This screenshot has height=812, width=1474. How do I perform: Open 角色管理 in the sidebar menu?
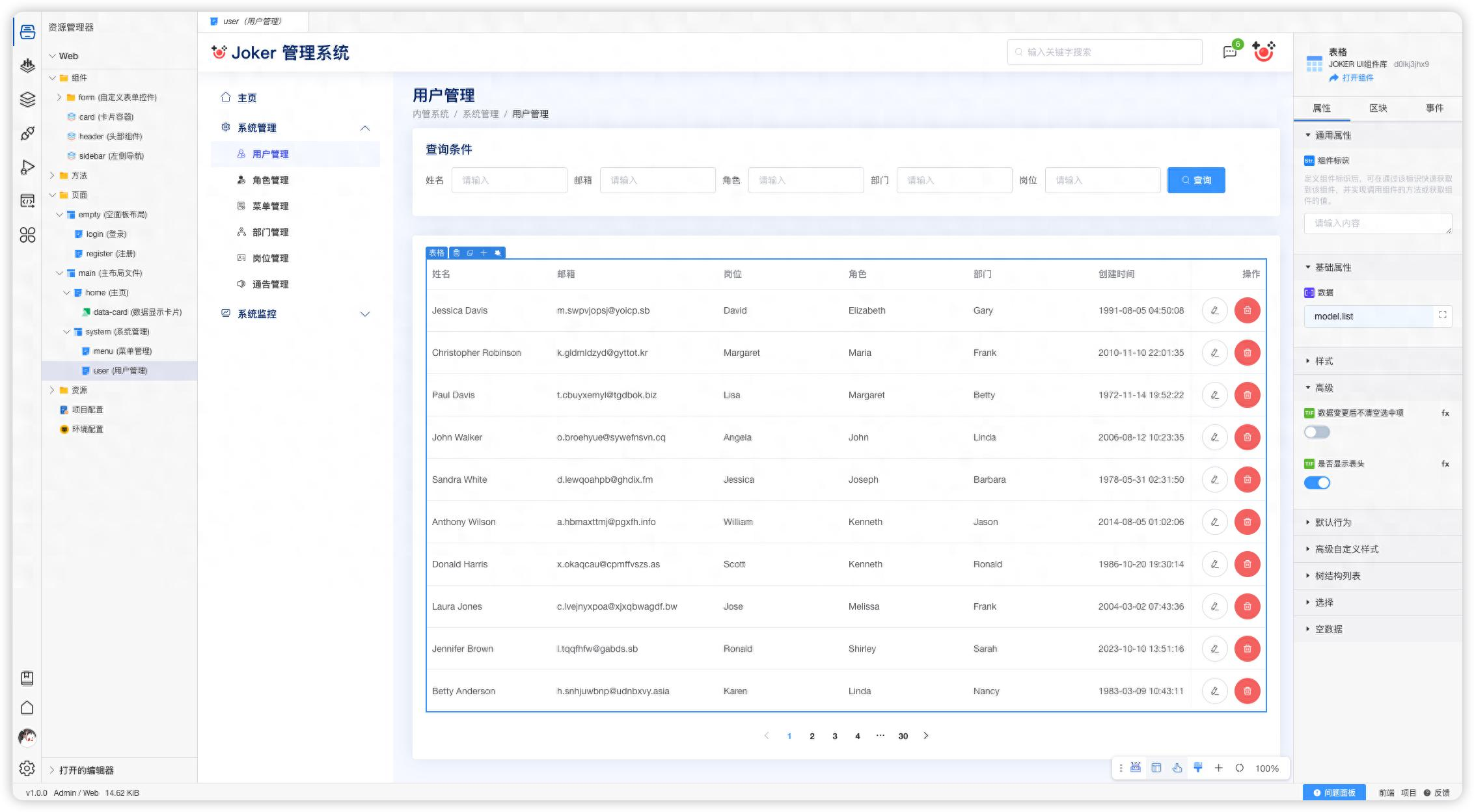coord(270,180)
